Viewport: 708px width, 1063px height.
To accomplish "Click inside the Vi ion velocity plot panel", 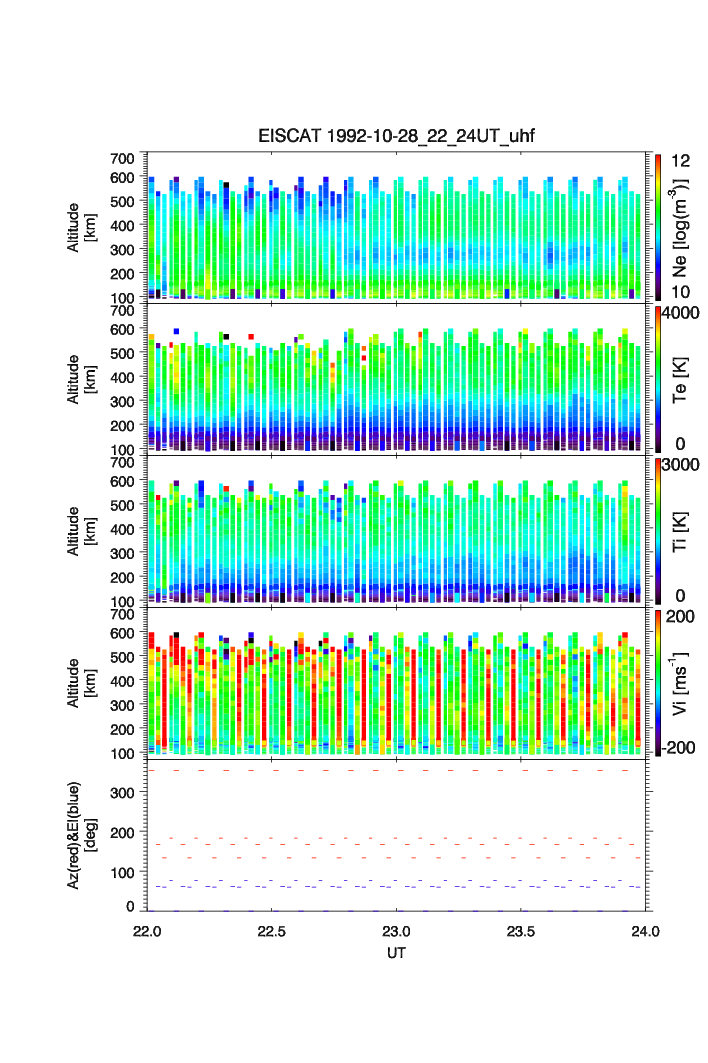I will click(x=396, y=682).
